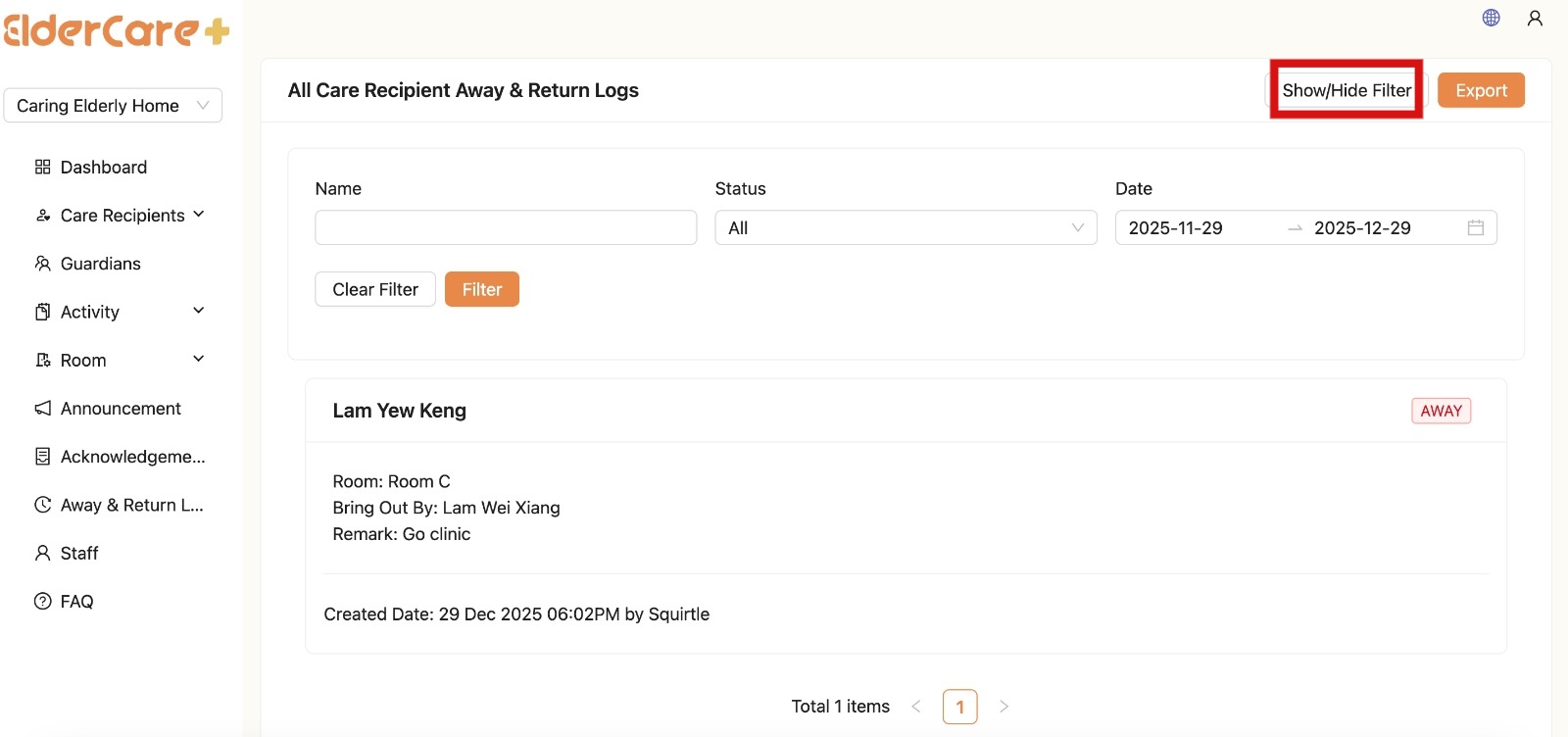Click the Room sidebar icon
This screenshot has height=737, width=1568.
click(x=42, y=360)
